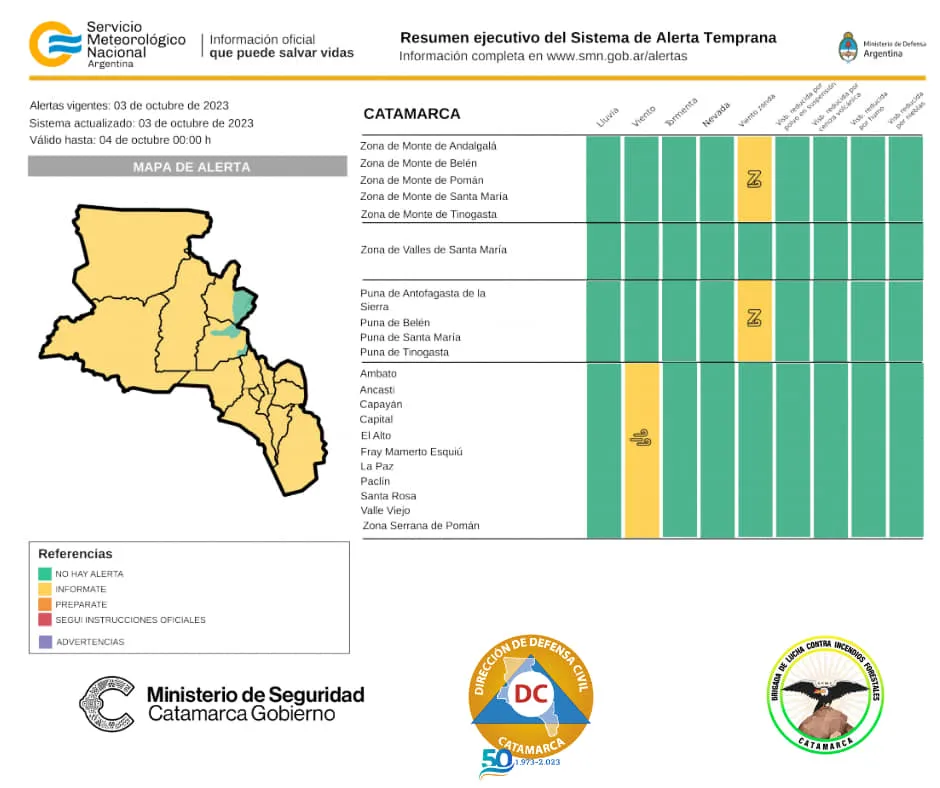The width and height of the screenshot is (940, 788).
Task: Click the MAPA DE ALERTA header bar
Action: tap(188, 167)
